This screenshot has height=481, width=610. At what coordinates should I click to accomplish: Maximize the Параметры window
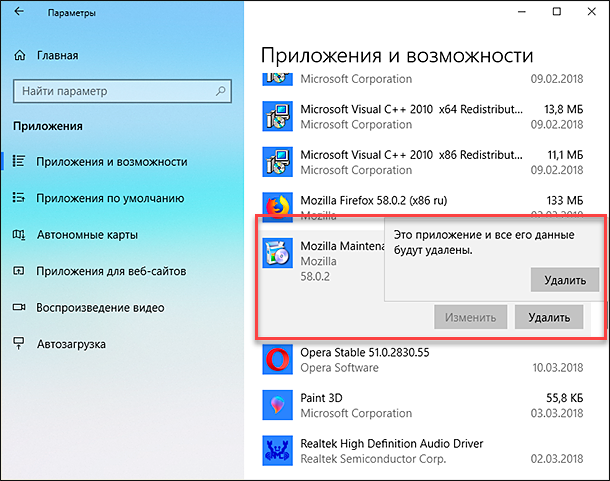click(557, 12)
